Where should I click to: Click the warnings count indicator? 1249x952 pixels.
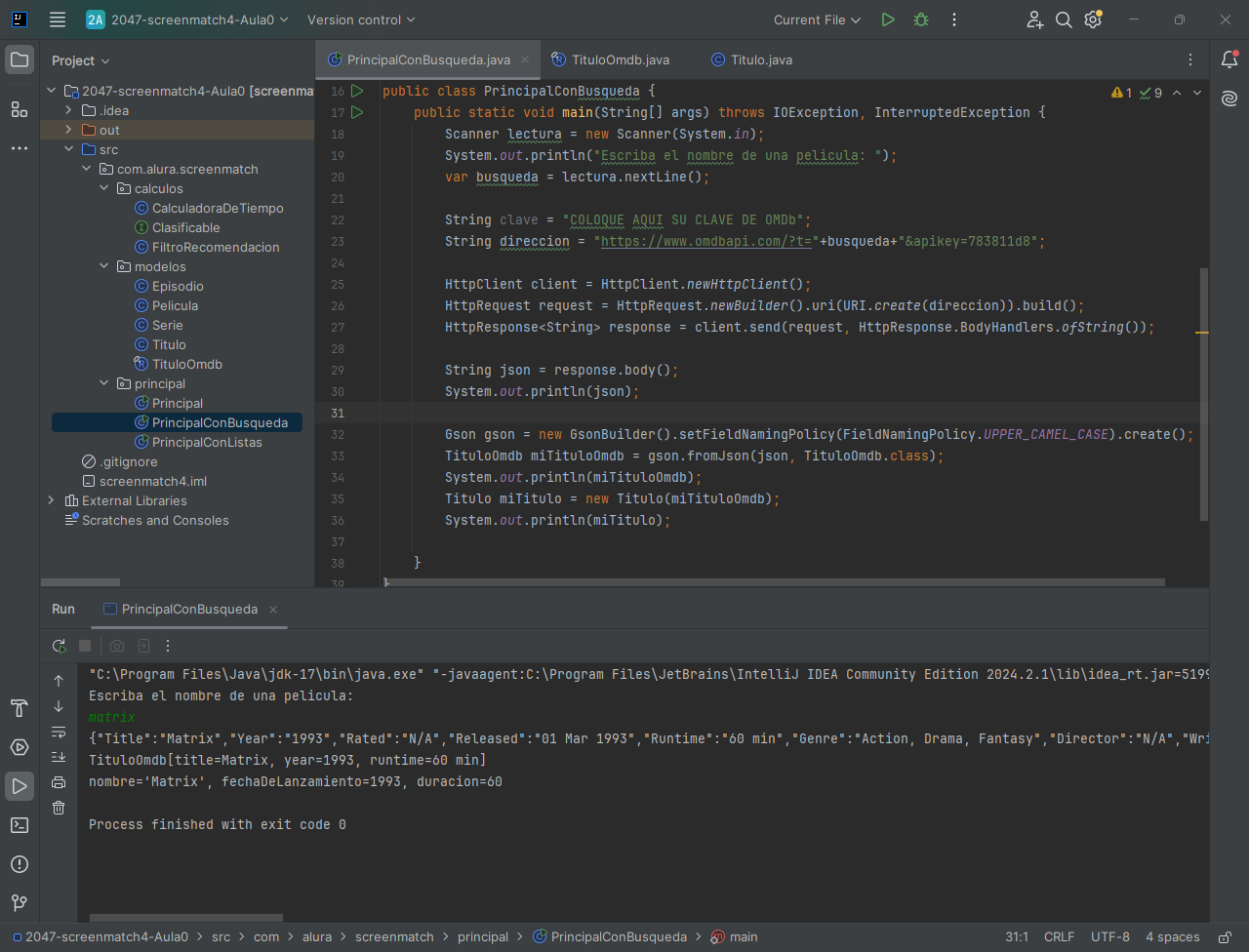pos(1122,93)
